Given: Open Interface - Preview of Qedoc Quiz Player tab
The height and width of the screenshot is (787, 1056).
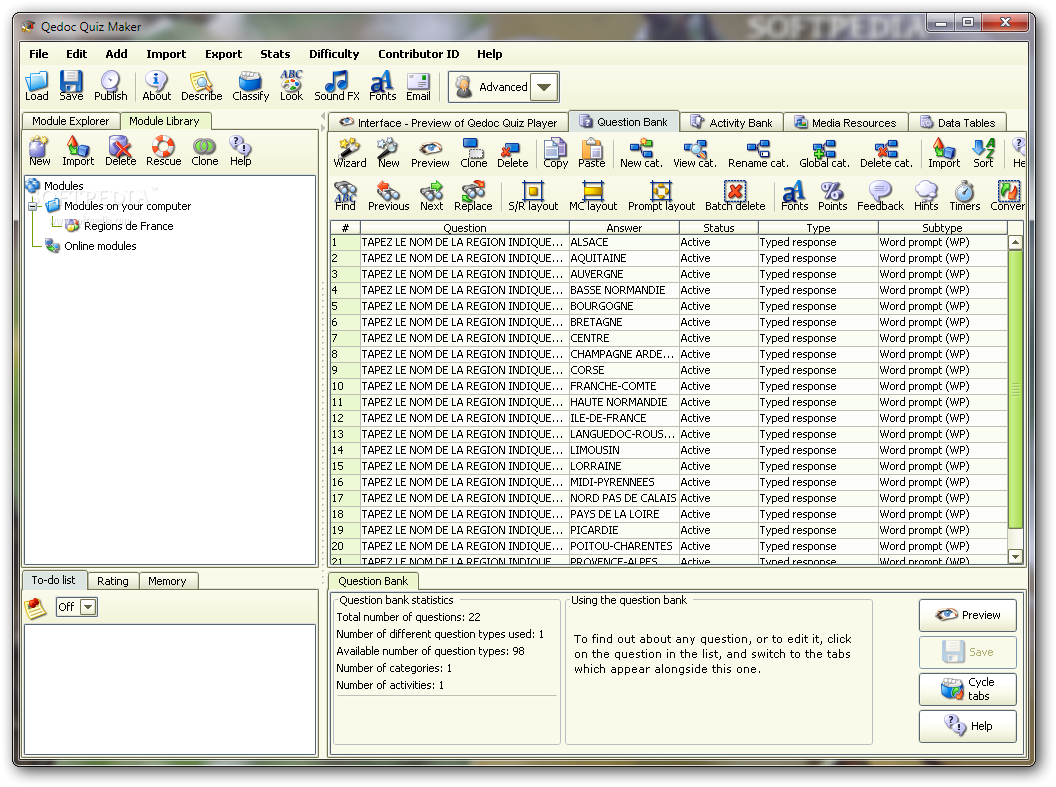Looking at the screenshot, I should (x=449, y=123).
